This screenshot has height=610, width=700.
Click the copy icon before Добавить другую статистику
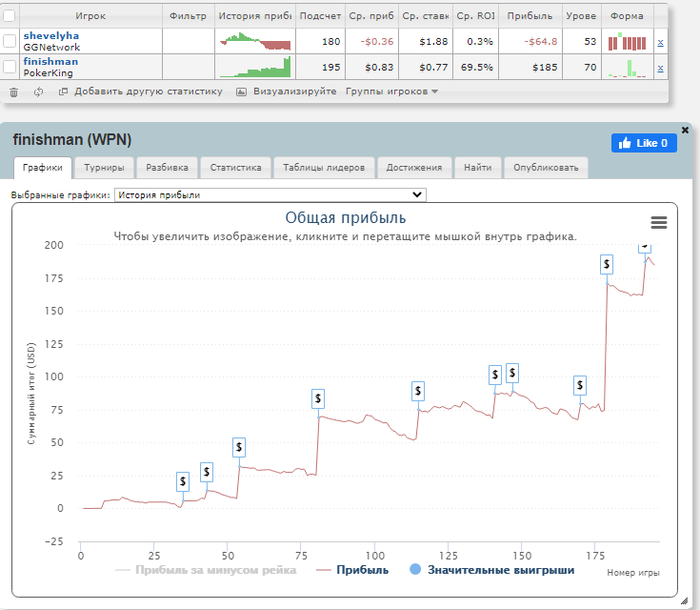tap(63, 92)
